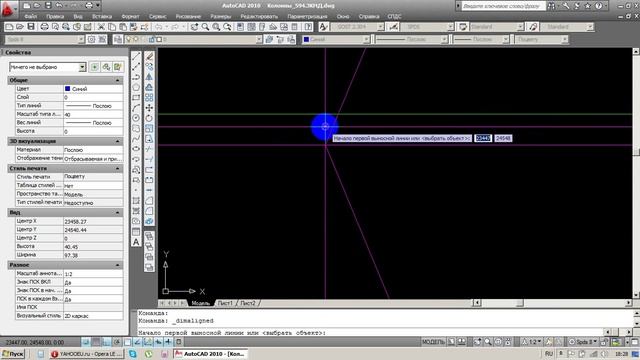
Task: Click the blue Синий color swatch in Цвет row
Action: tap(67, 89)
